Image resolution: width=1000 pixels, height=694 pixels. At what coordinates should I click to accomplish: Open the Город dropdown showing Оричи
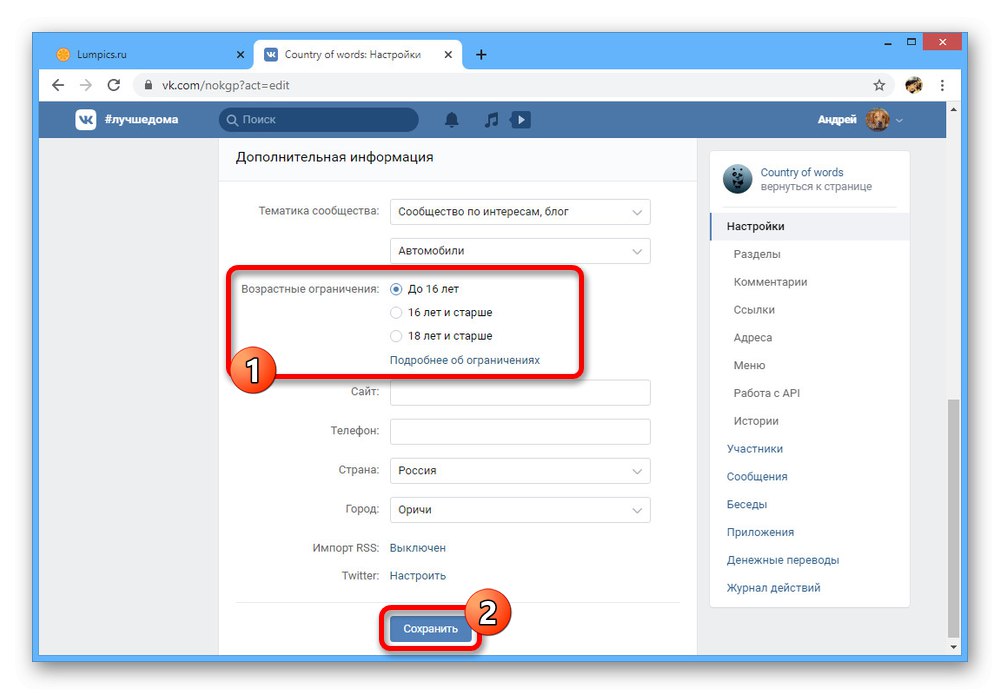(x=520, y=510)
